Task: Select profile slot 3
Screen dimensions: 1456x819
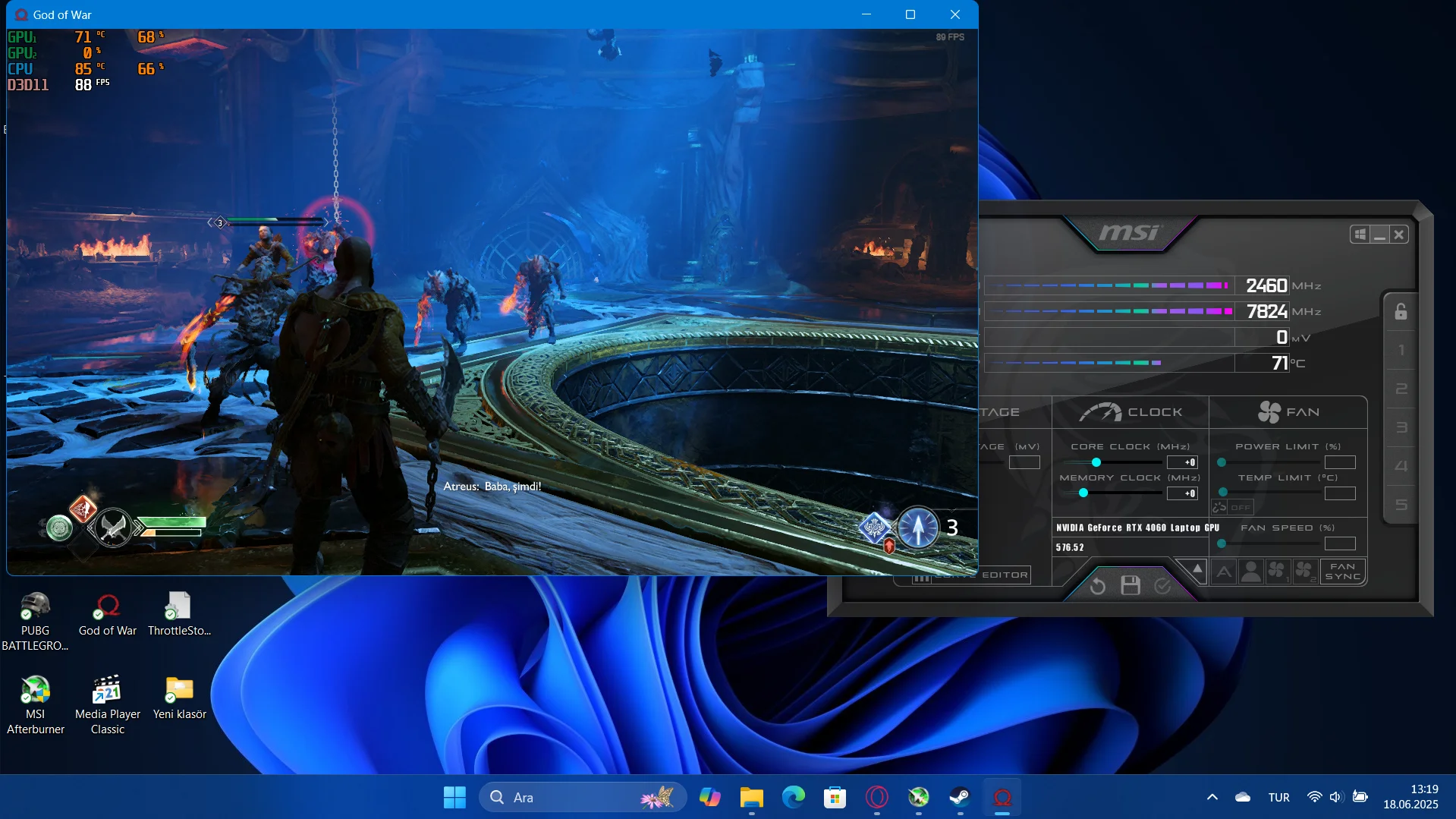Action: pyautogui.click(x=1401, y=427)
